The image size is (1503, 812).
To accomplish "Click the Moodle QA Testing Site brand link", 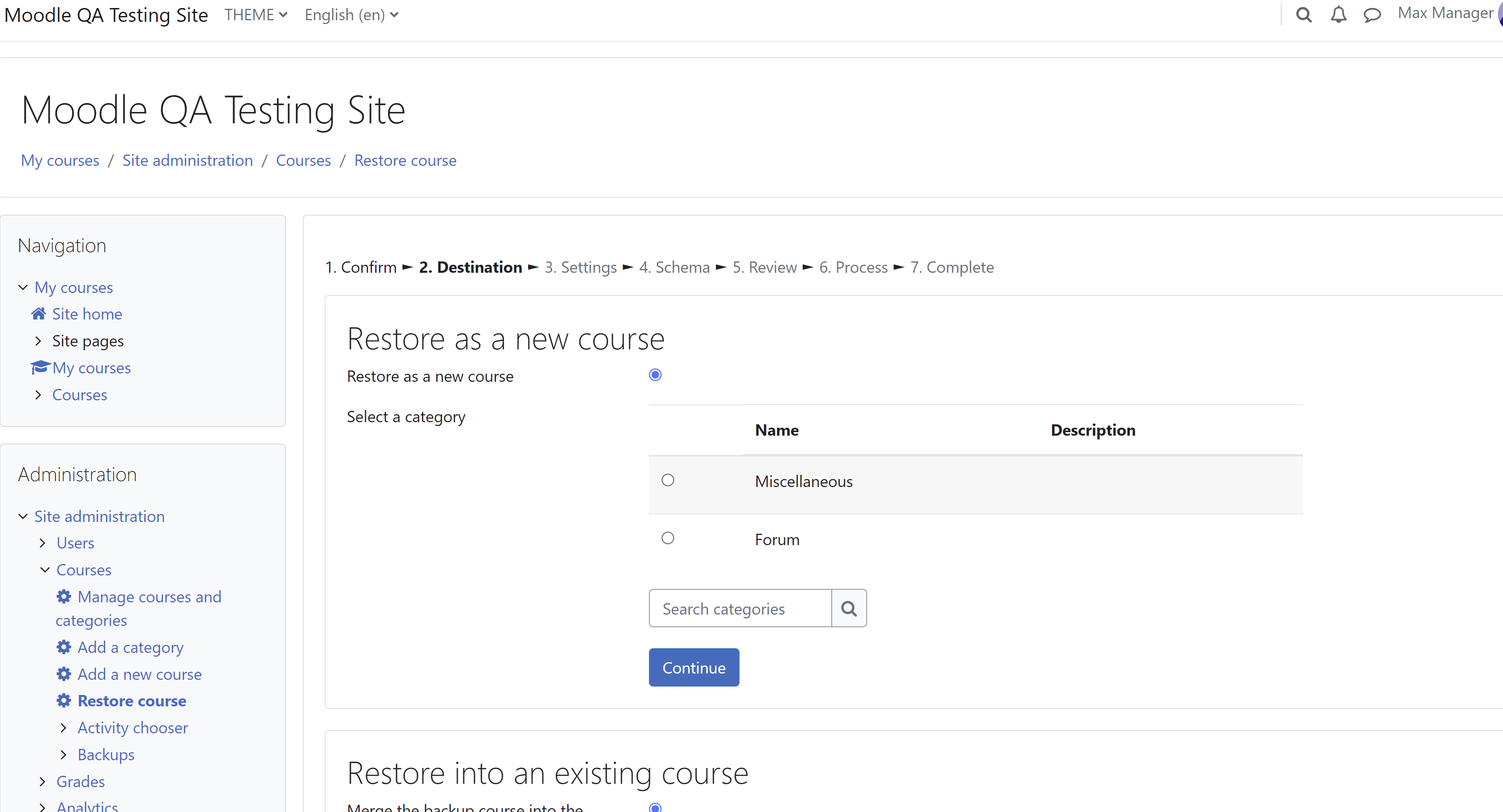I will (x=106, y=15).
